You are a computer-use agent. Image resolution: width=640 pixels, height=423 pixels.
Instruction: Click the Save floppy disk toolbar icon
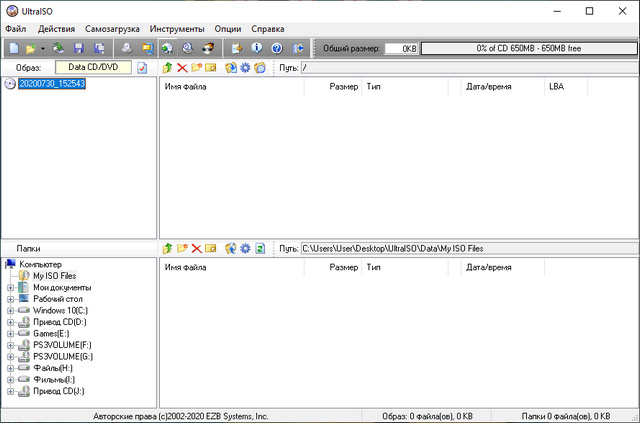point(79,48)
